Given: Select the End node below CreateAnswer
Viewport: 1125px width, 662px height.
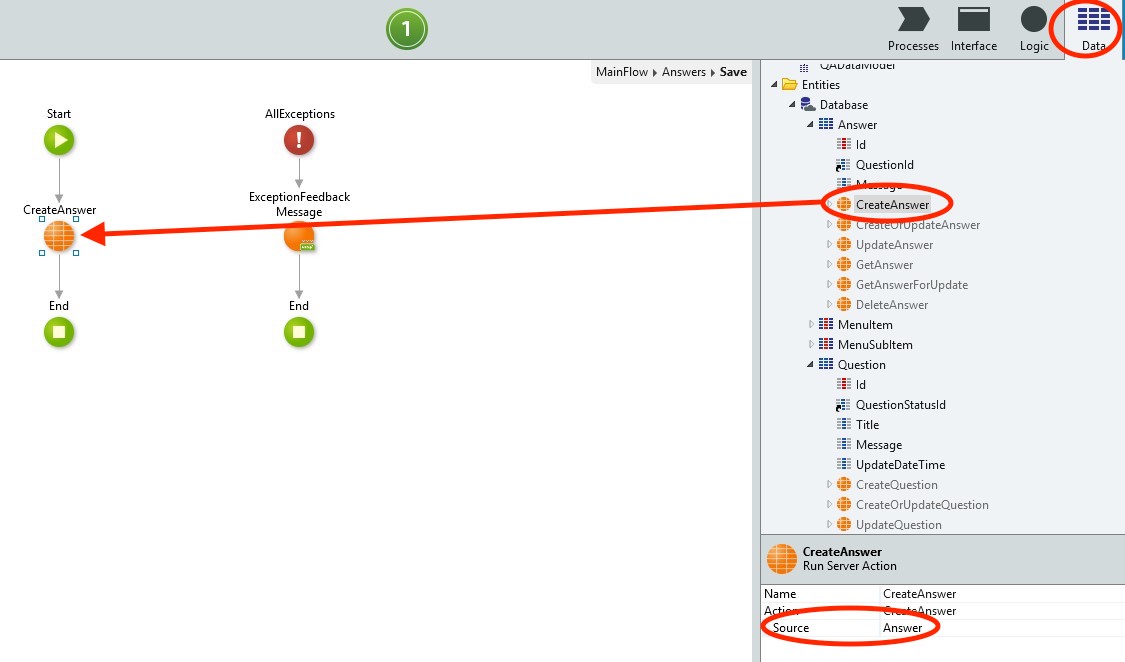Looking at the screenshot, I should tap(59, 332).
